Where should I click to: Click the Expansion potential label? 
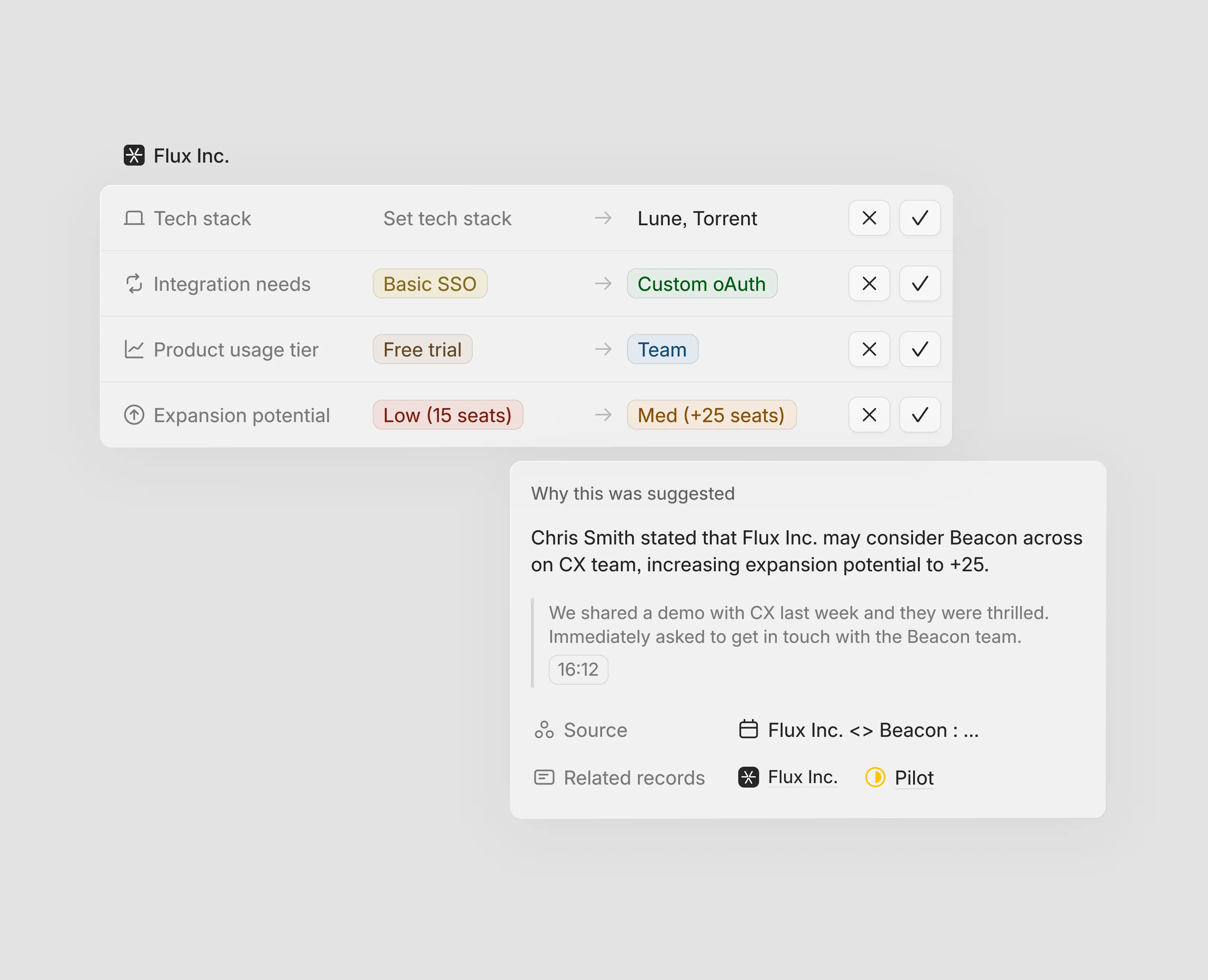click(x=242, y=415)
